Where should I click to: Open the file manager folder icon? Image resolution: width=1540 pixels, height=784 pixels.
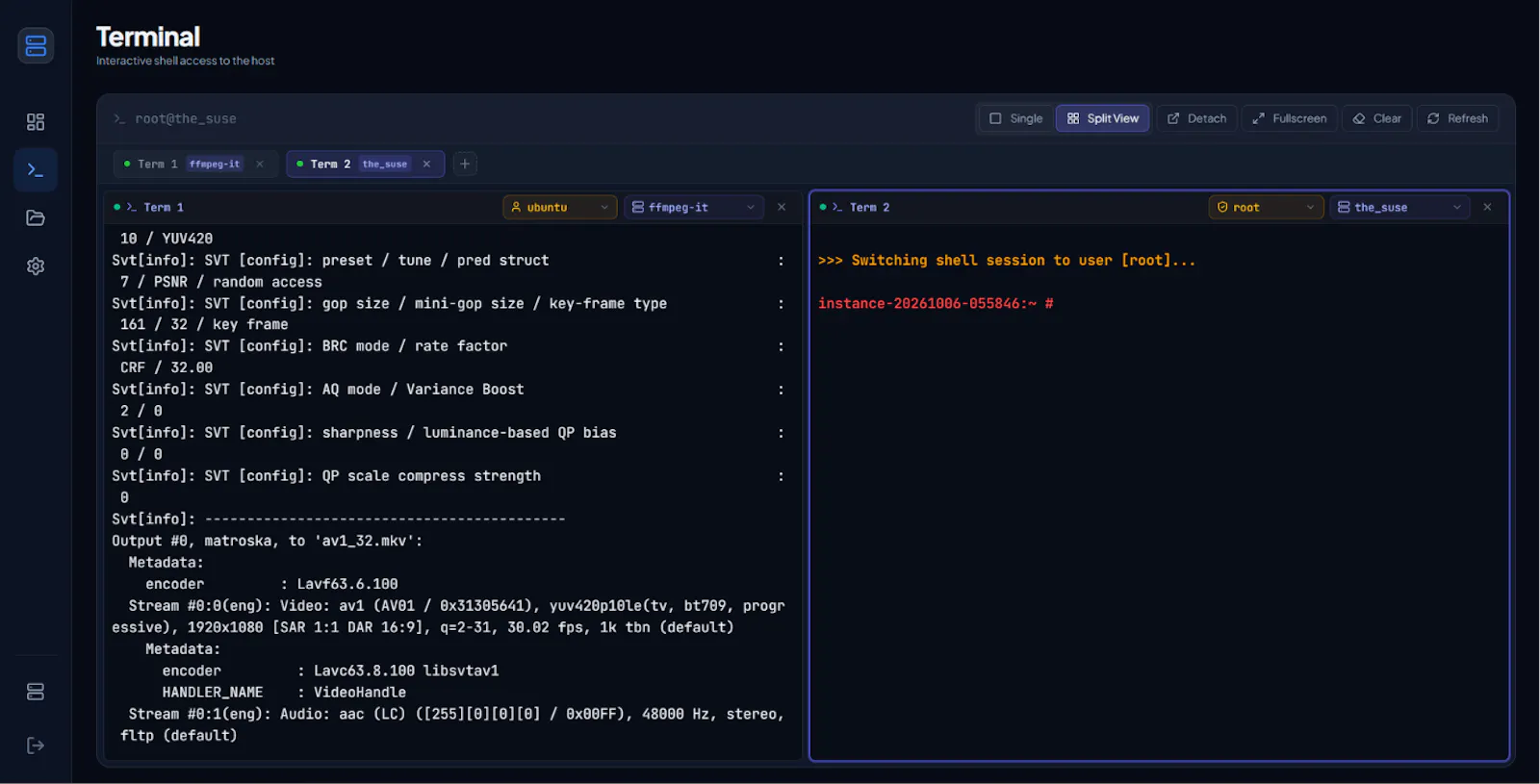(36, 218)
